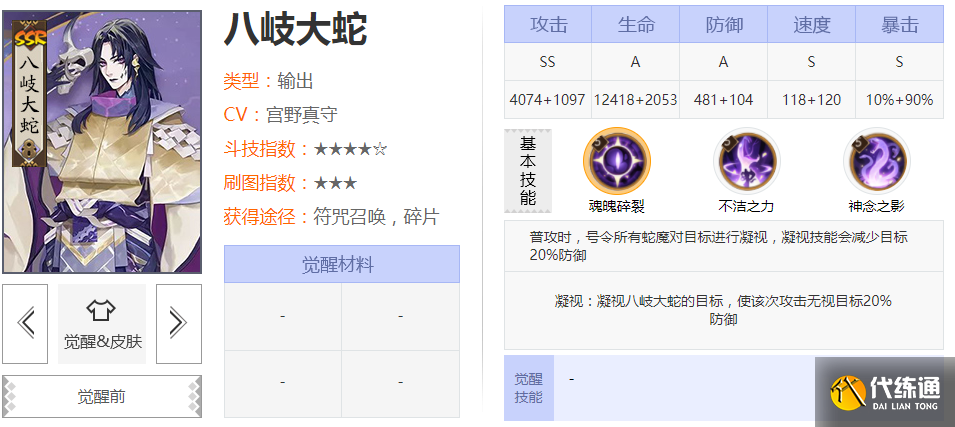Select the 魂魄碎裂 skill icon
This screenshot has height=427, width=955.
(x=617, y=162)
